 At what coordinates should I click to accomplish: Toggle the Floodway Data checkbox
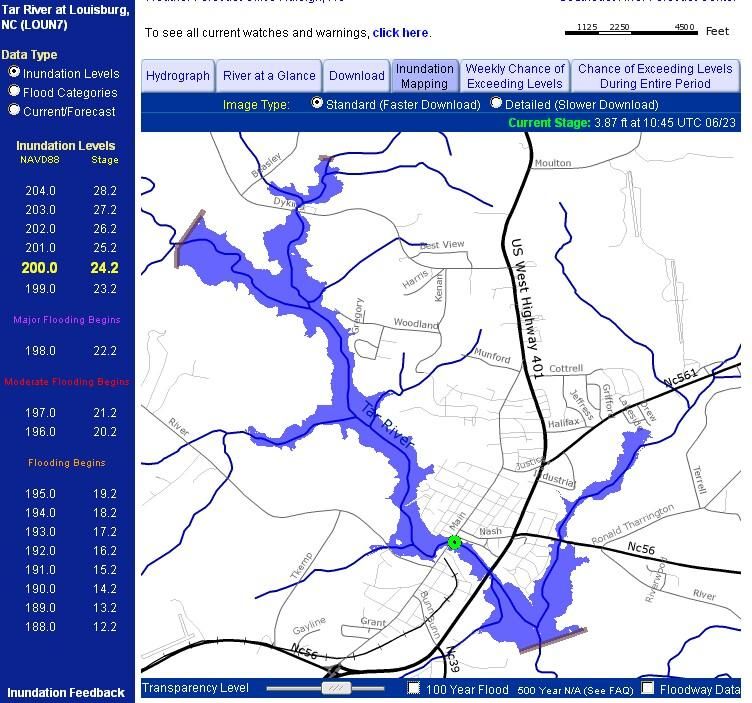tap(648, 688)
